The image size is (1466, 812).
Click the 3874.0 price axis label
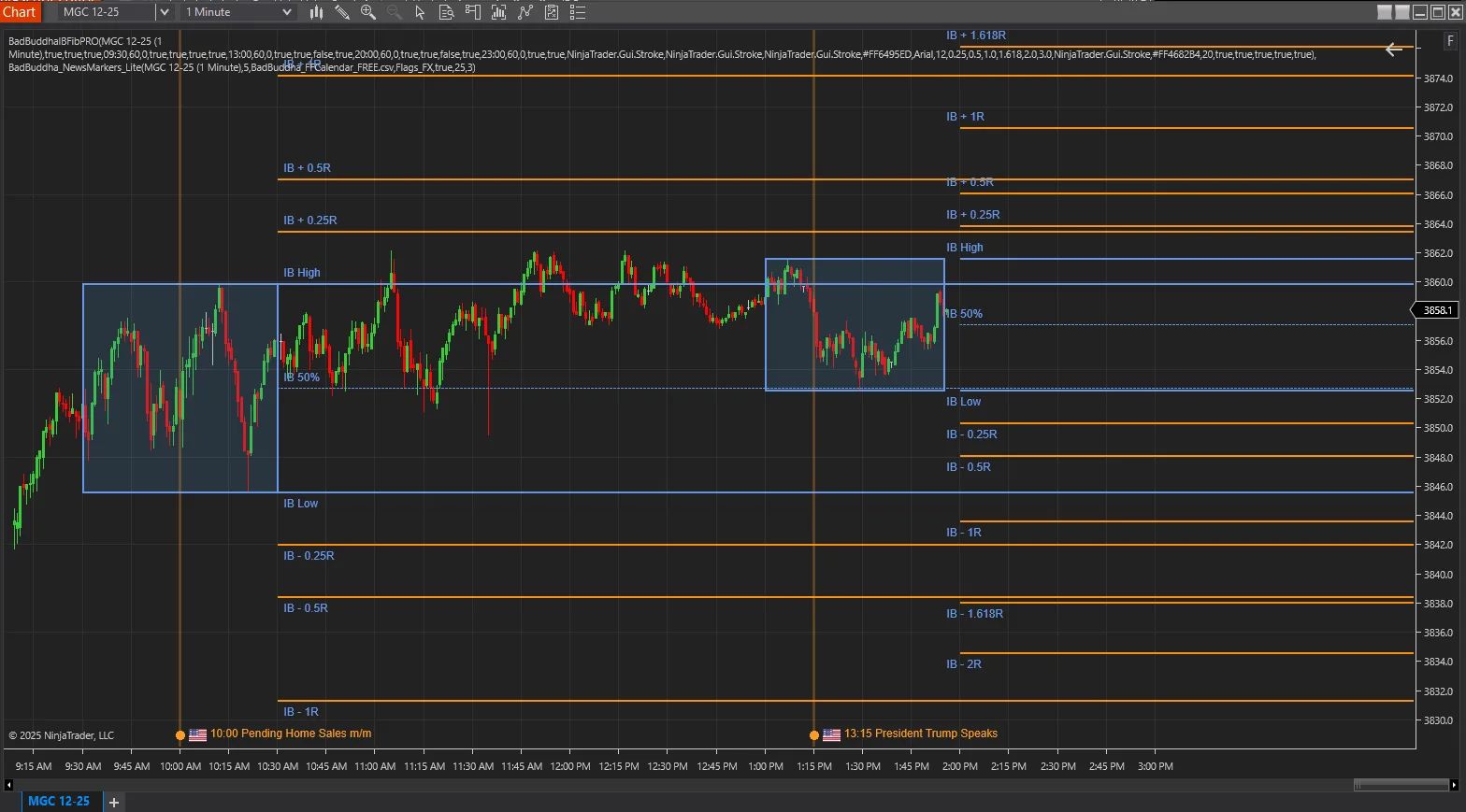pos(1438,78)
